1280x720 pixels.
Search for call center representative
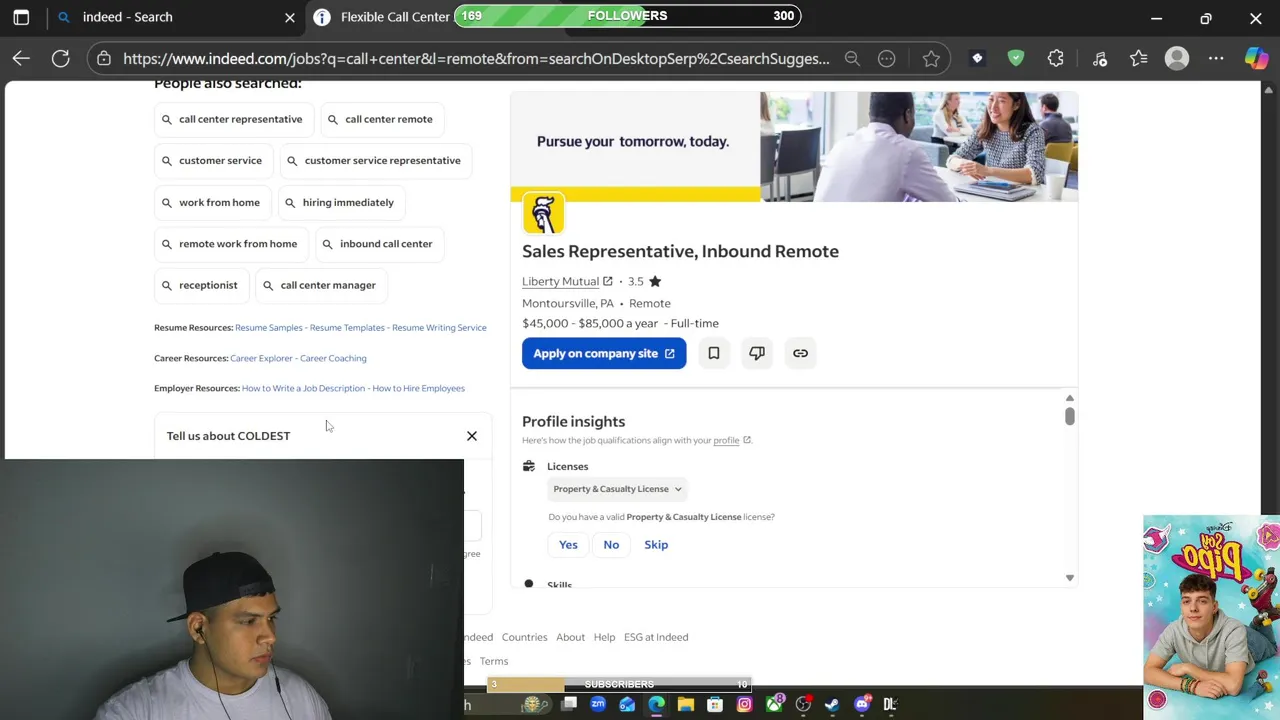tap(232, 119)
